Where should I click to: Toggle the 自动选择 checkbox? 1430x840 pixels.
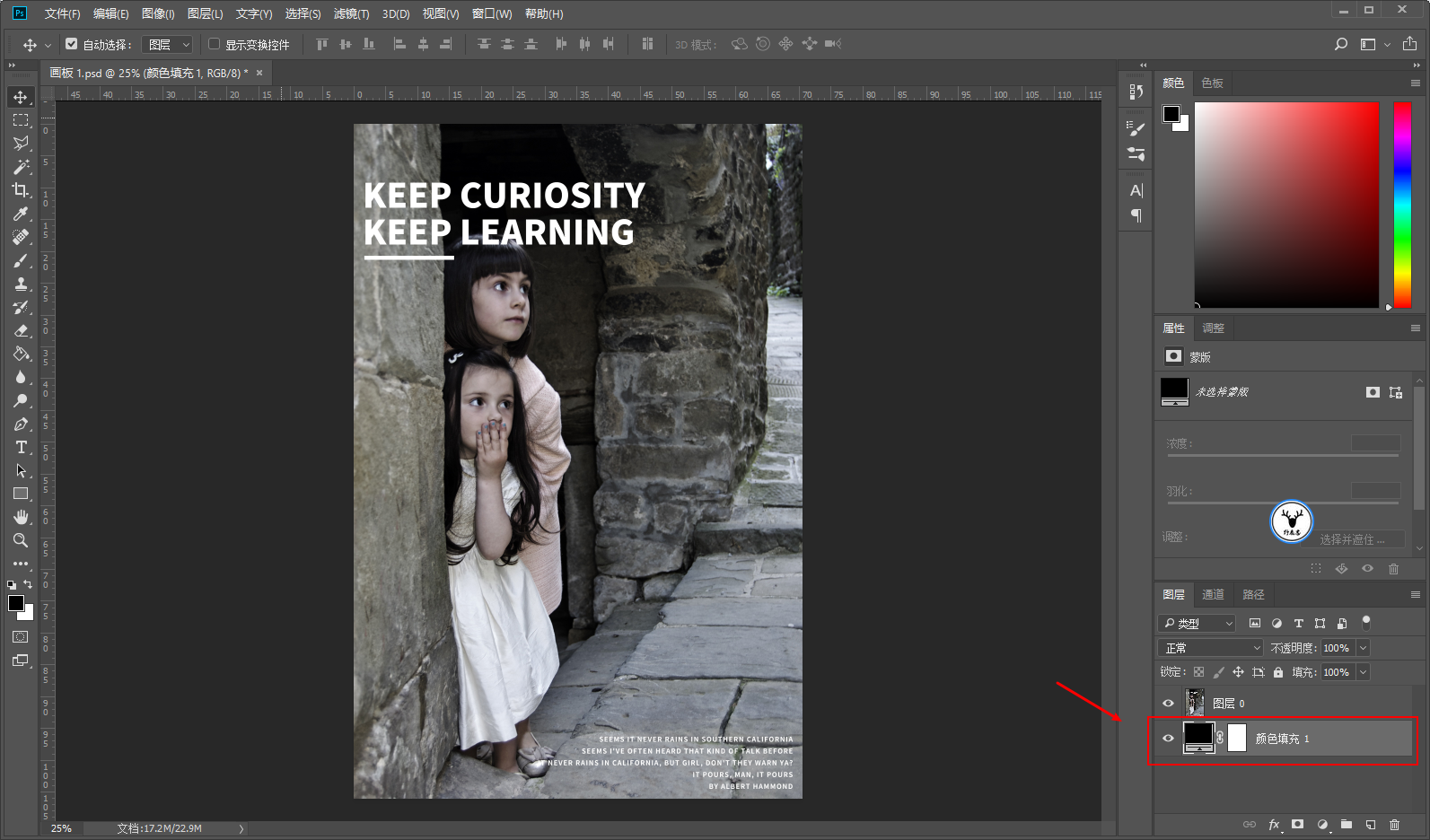pos(72,44)
